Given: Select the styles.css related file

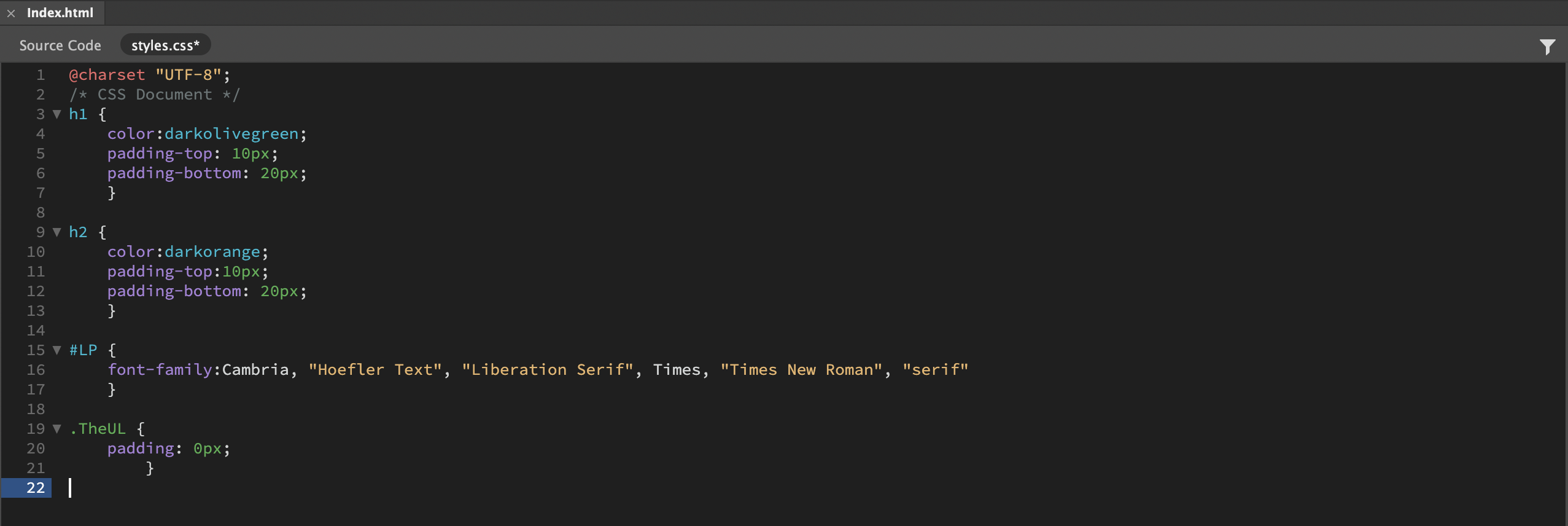Looking at the screenshot, I should click(x=165, y=45).
